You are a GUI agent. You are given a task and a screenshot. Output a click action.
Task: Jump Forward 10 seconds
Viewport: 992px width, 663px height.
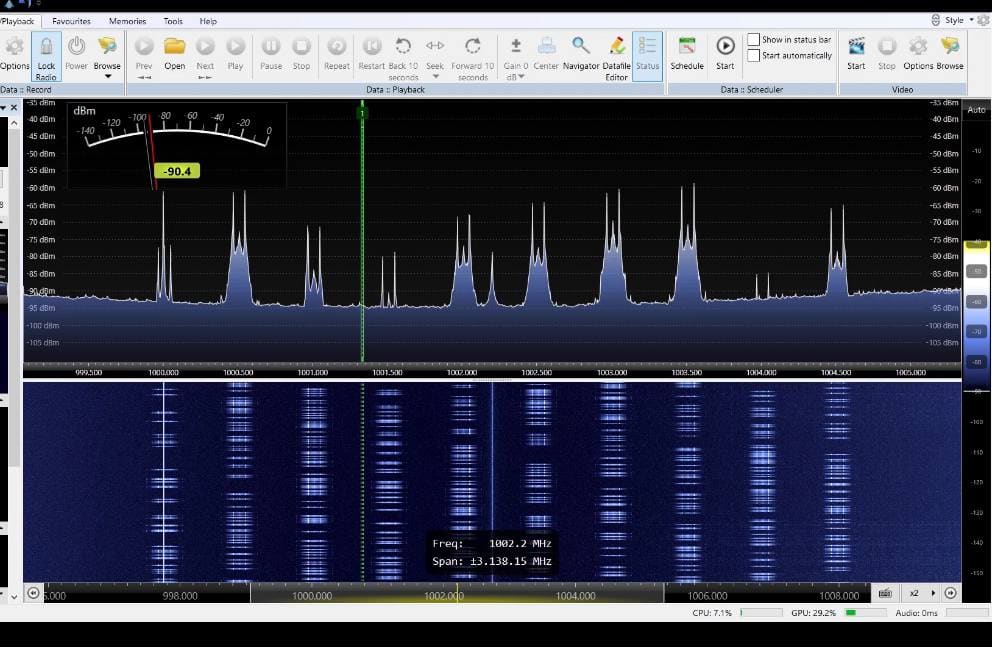pos(473,58)
